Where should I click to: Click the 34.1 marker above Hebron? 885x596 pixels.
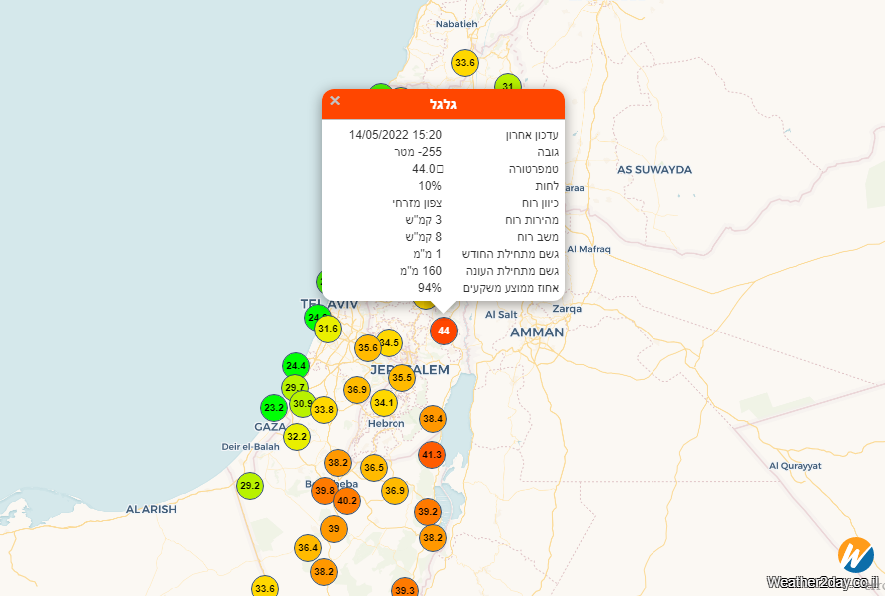click(384, 403)
